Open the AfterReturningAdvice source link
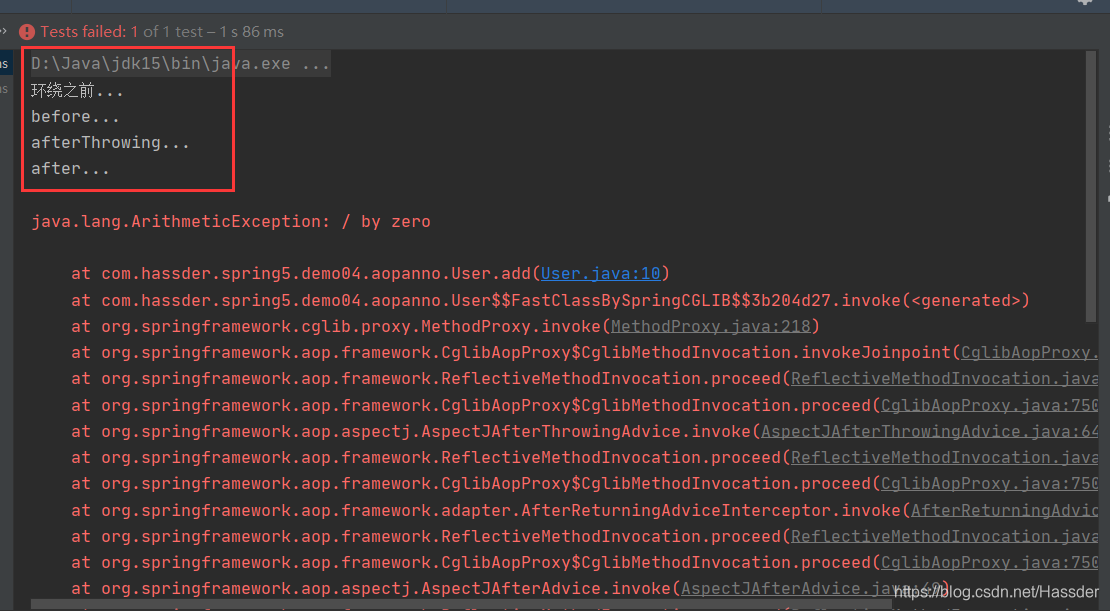Image resolution: width=1110 pixels, height=611 pixels. point(1005,510)
